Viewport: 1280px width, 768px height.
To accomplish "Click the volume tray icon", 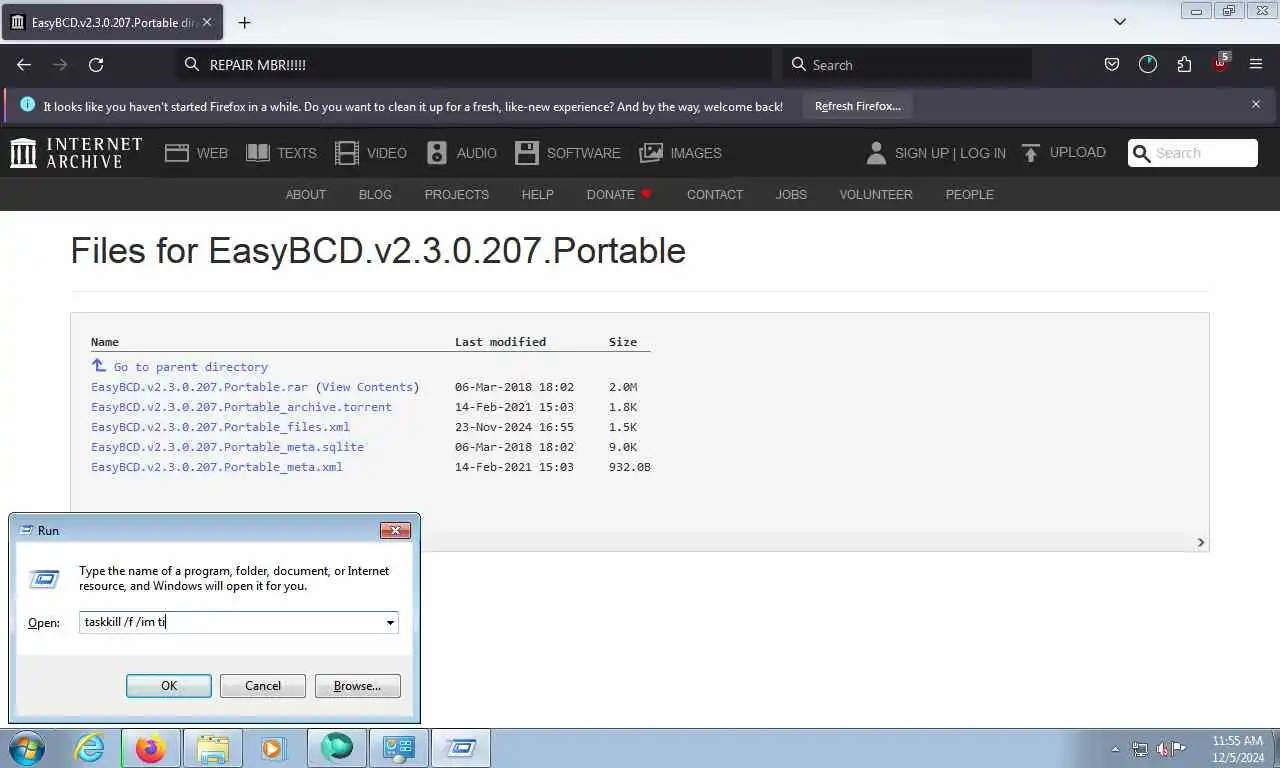I will click(x=1161, y=748).
